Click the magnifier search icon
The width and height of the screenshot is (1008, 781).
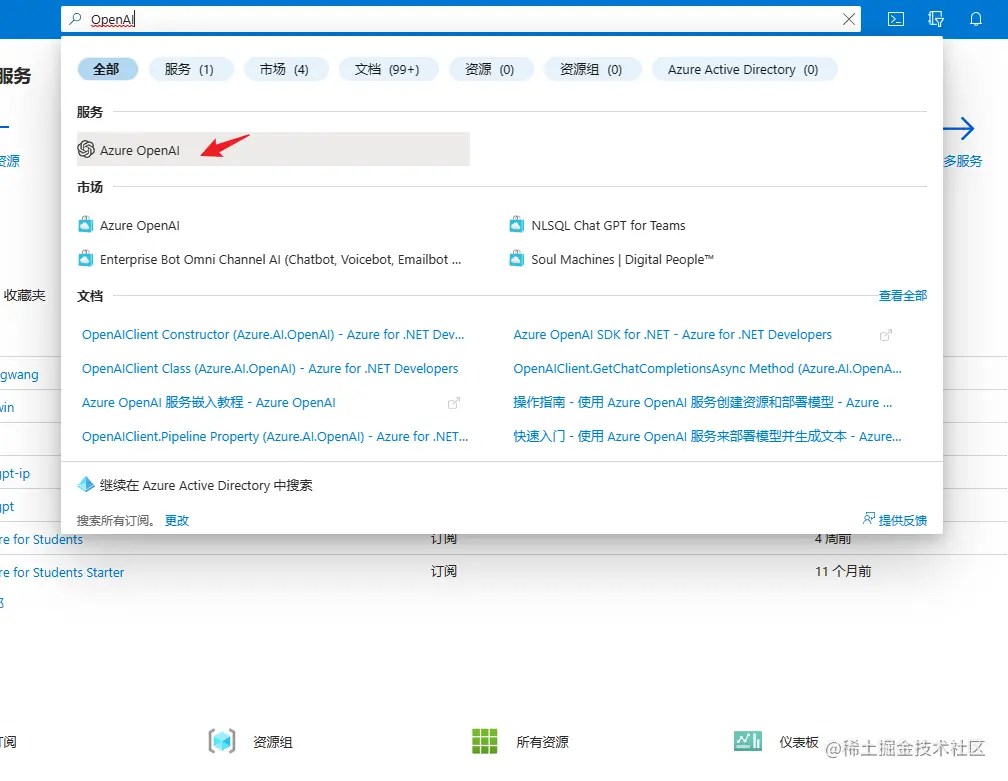75,19
